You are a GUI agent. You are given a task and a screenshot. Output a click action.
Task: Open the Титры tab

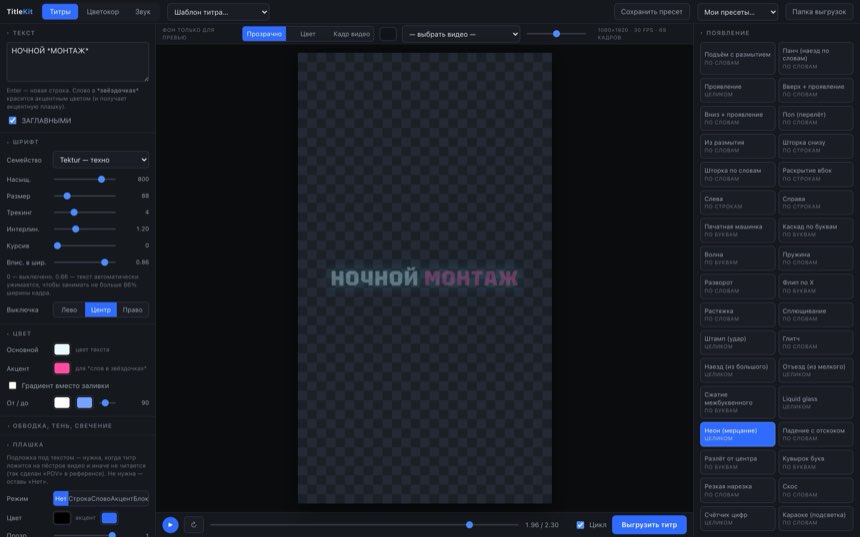click(x=60, y=12)
